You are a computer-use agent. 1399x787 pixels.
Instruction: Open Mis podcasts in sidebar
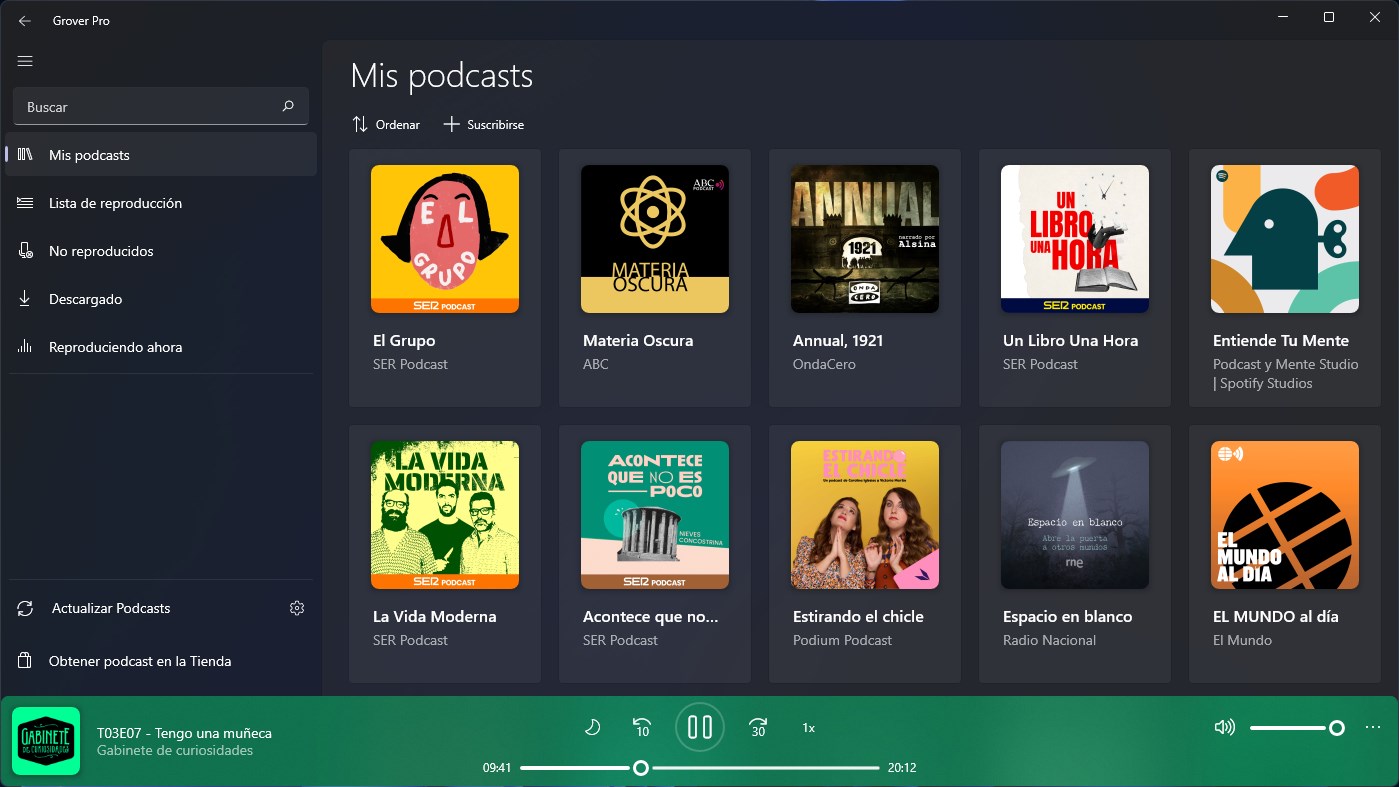coord(161,155)
